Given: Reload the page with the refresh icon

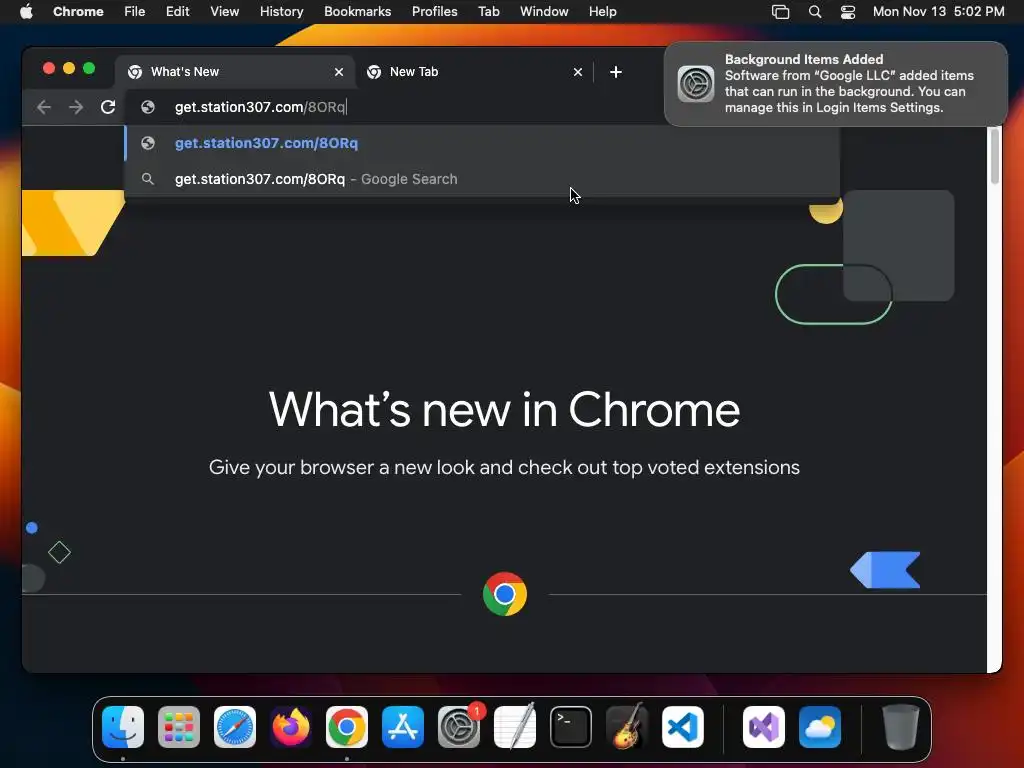Looking at the screenshot, I should pos(108,107).
